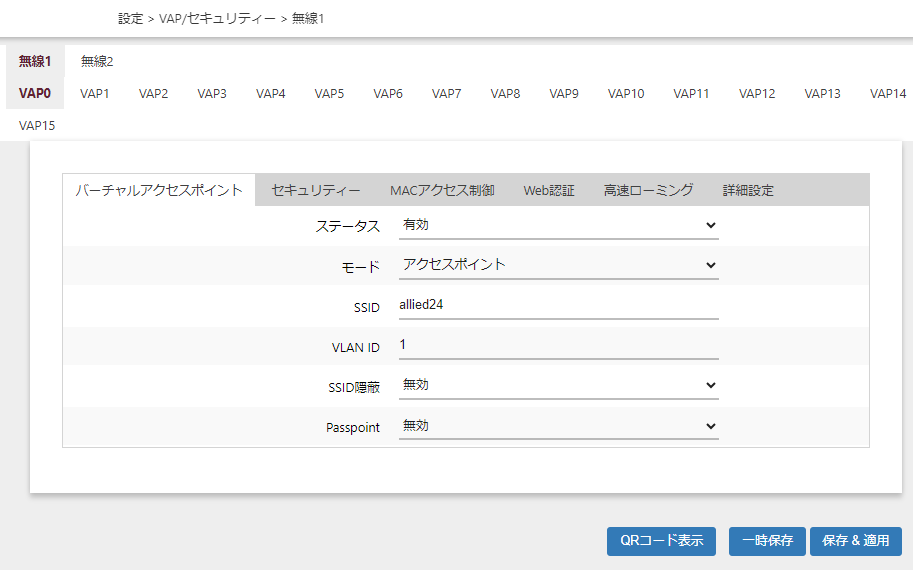The image size is (913, 570).
Task: Click the VLAN ID input field
Action: [558, 345]
